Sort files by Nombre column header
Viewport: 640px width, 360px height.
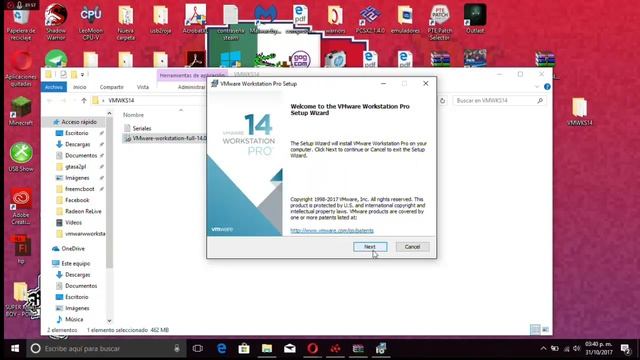click(x=133, y=115)
